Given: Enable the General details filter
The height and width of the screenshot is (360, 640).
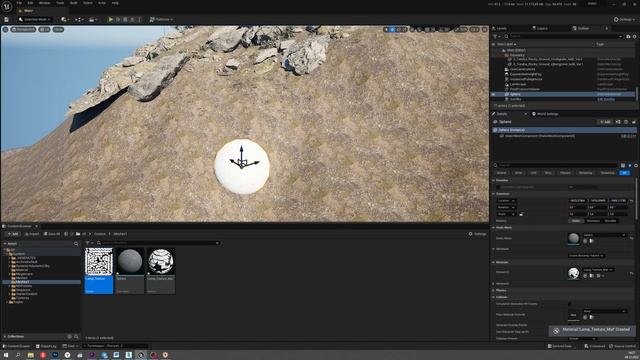Looking at the screenshot, I should click(x=501, y=173).
